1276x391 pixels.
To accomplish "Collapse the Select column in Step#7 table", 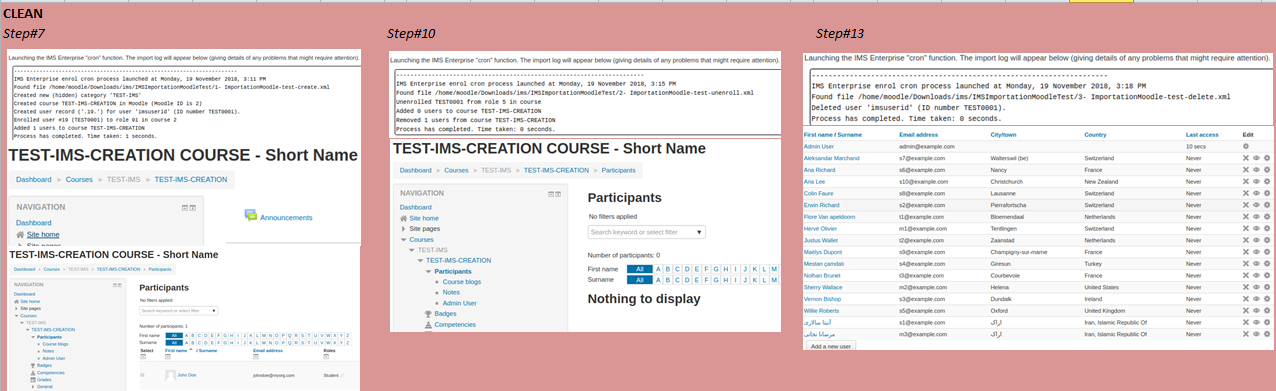I will (x=143, y=357).
